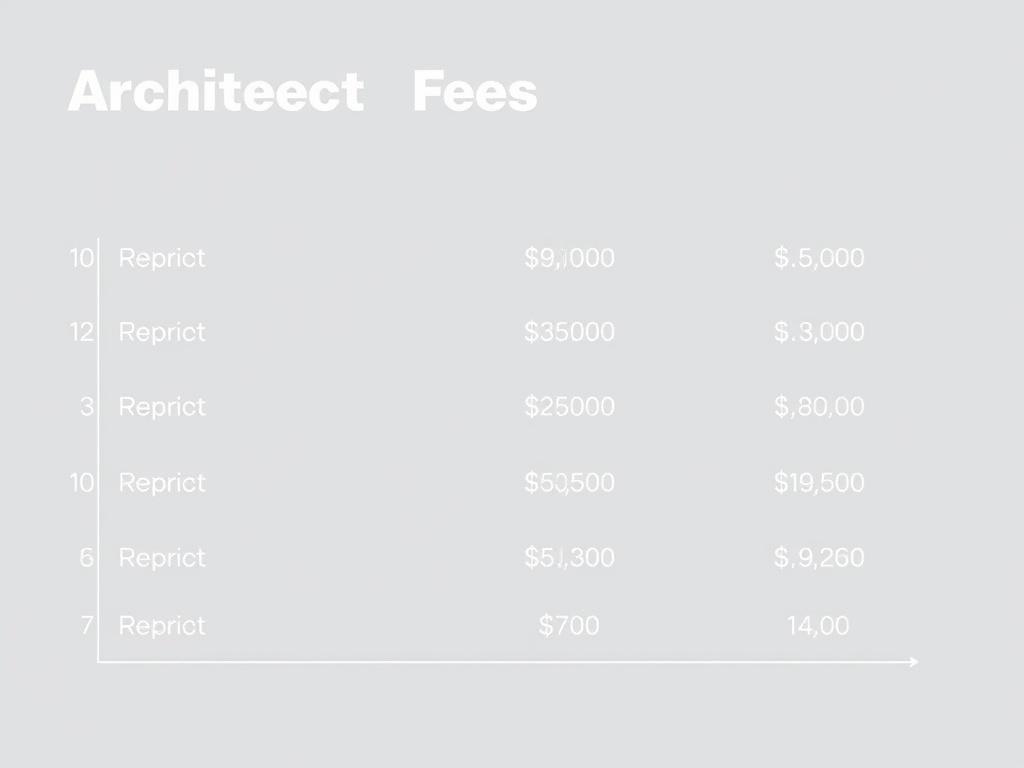
Task: Click the $35000 amount
Action: pos(569,332)
